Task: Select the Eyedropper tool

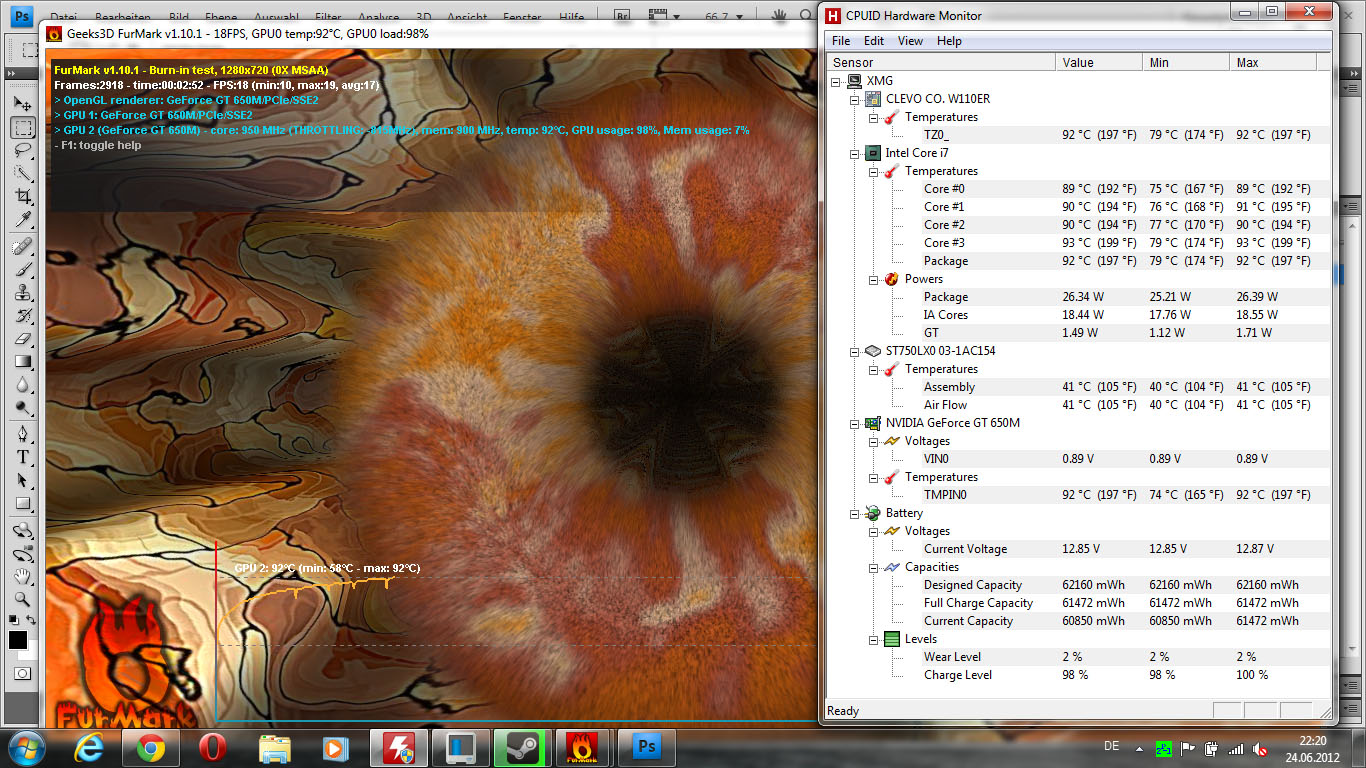Action: coord(22,219)
